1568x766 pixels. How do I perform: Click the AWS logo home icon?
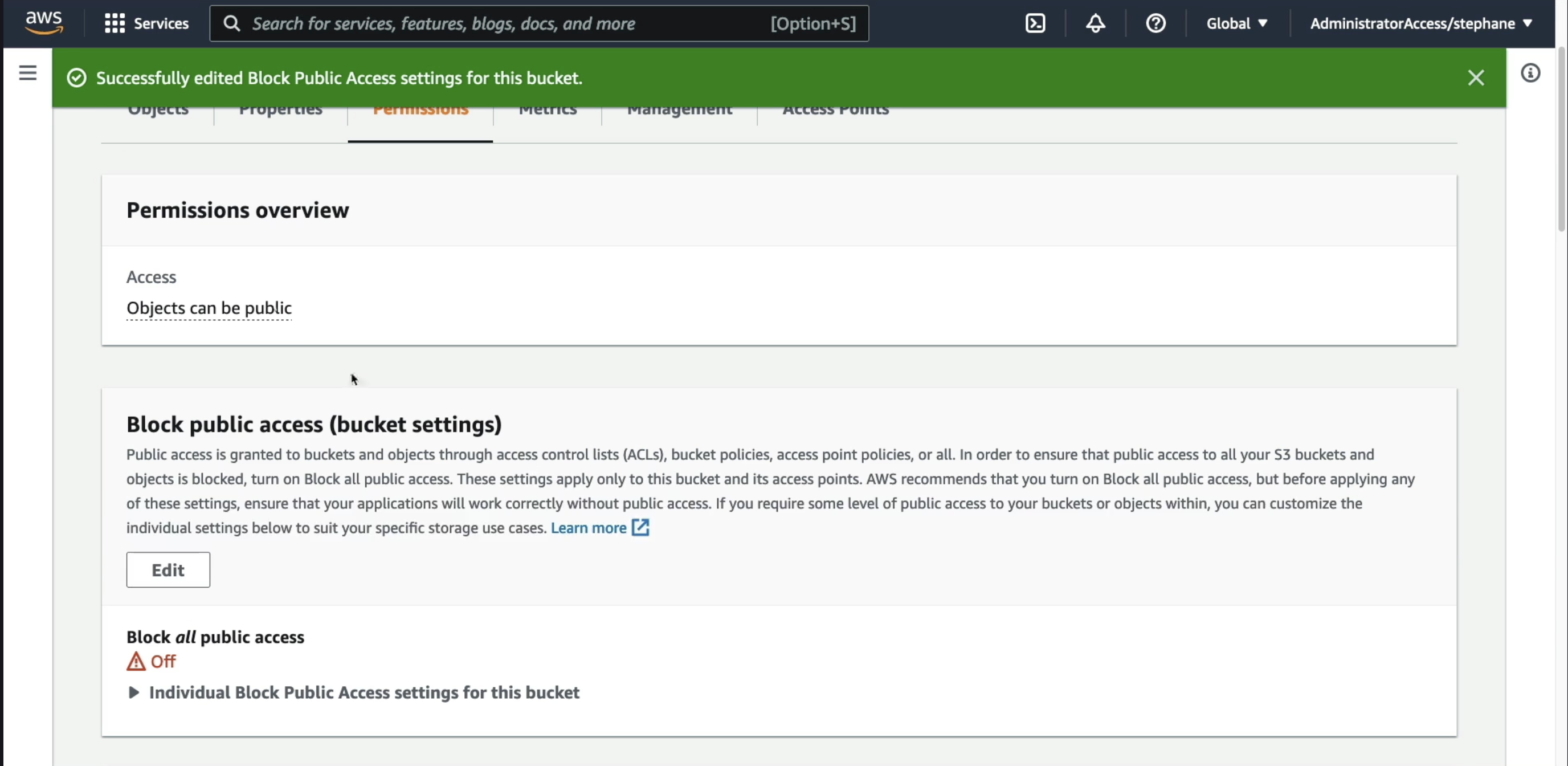click(x=44, y=23)
